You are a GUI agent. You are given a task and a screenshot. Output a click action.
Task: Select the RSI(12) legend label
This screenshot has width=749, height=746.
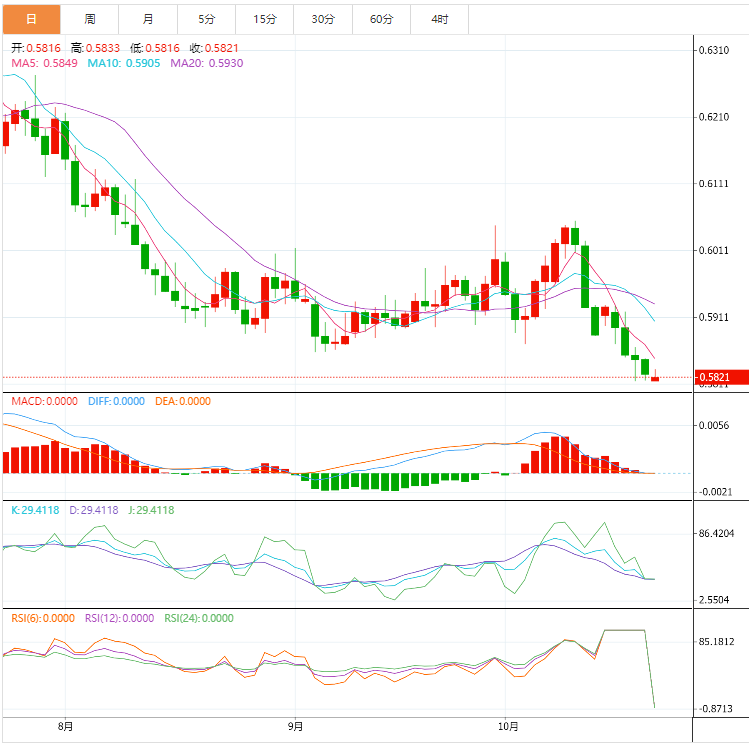119,618
